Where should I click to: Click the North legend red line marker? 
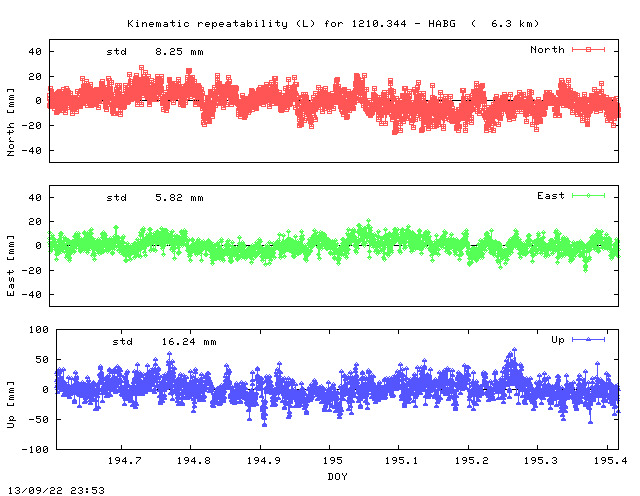pyautogui.click(x=588, y=49)
